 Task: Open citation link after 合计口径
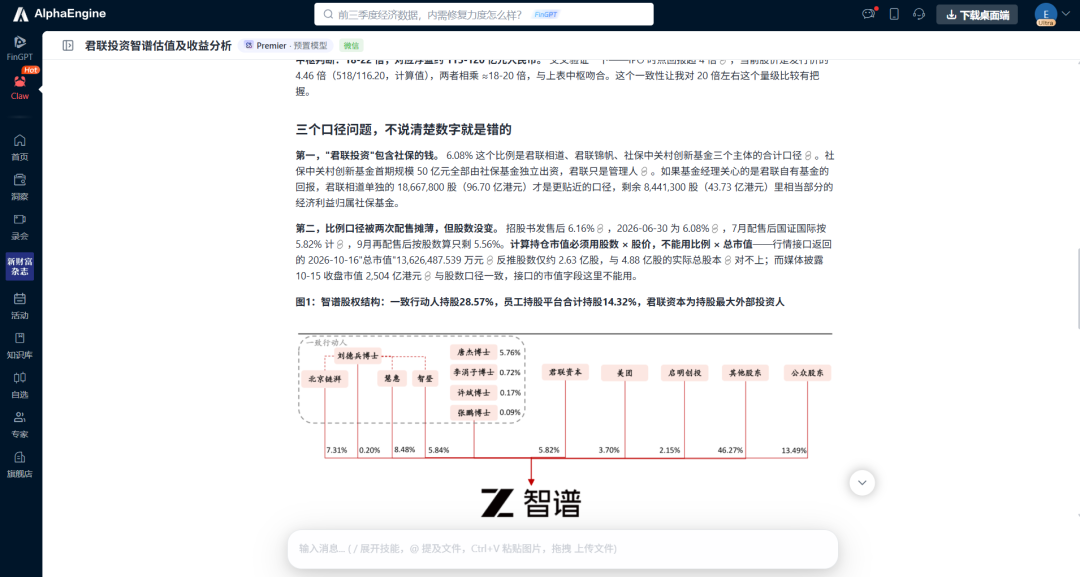[x=809, y=156]
